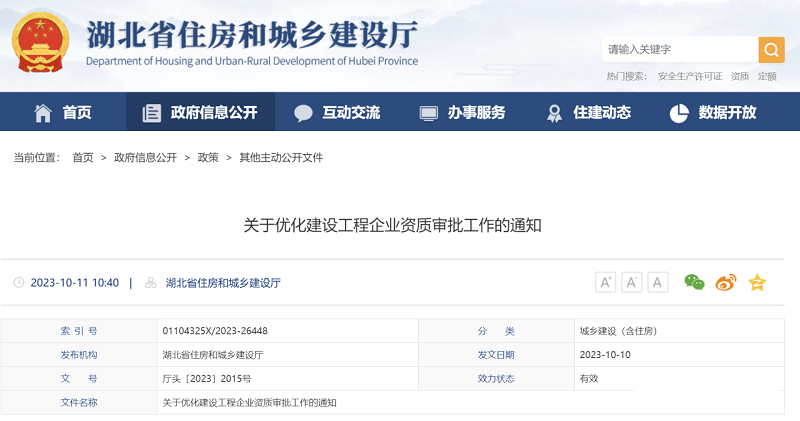
Task: Click the 热门搜索 label
Action: coord(627,77)
